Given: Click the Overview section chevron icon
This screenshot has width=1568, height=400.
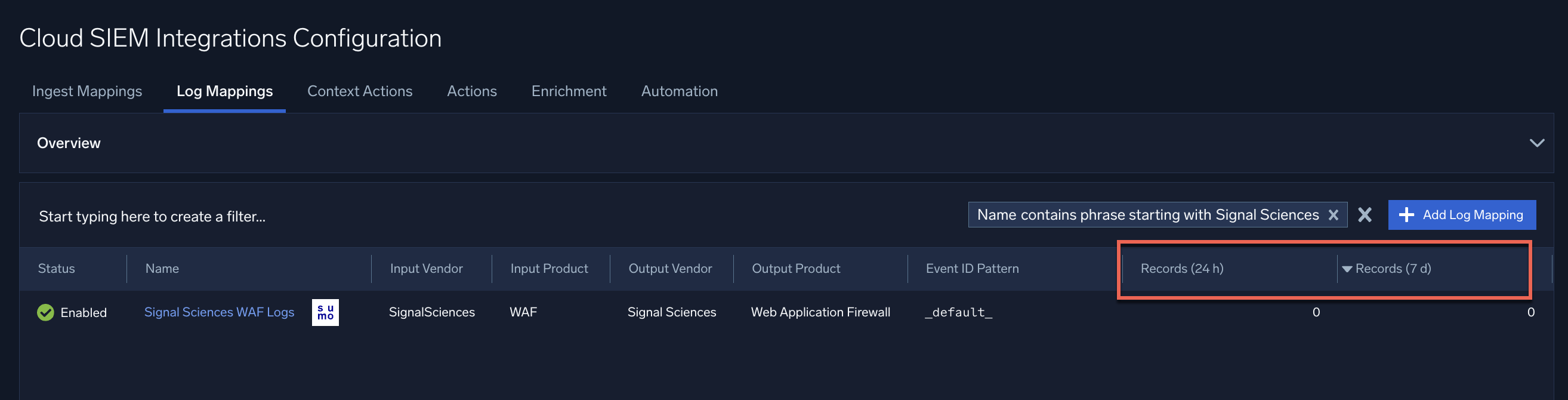Looking at the screenshot, I should (x=1536, y=143).
